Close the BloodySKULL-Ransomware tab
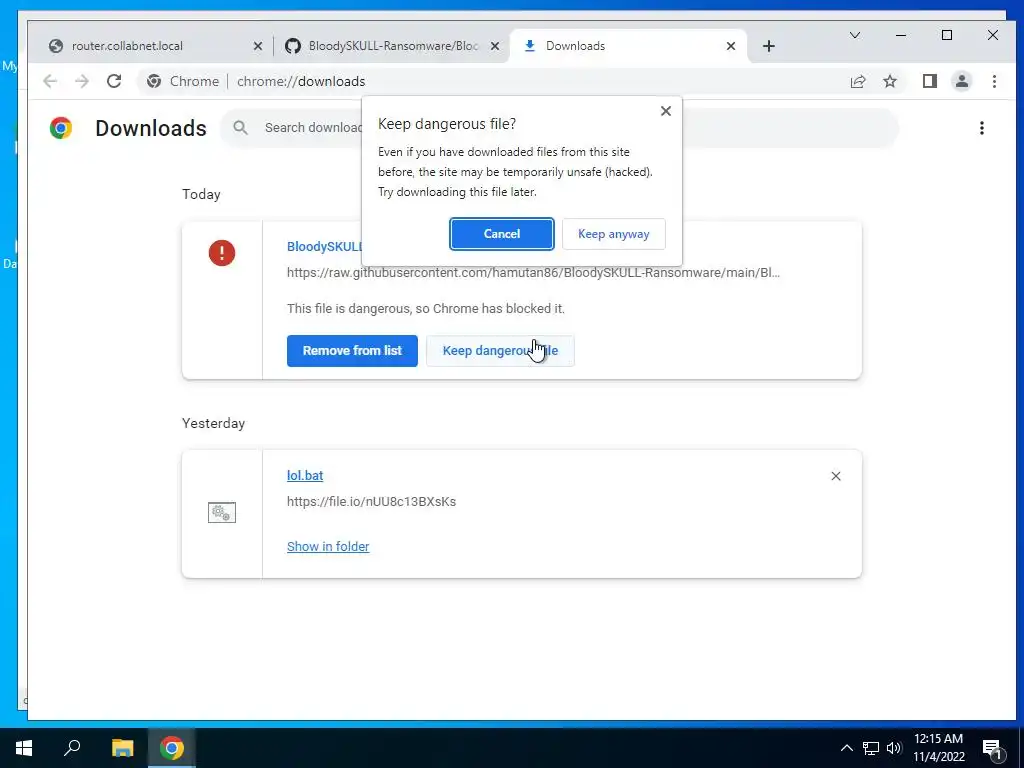Viewport: 1024px width, 768px height. coord(495,46)
